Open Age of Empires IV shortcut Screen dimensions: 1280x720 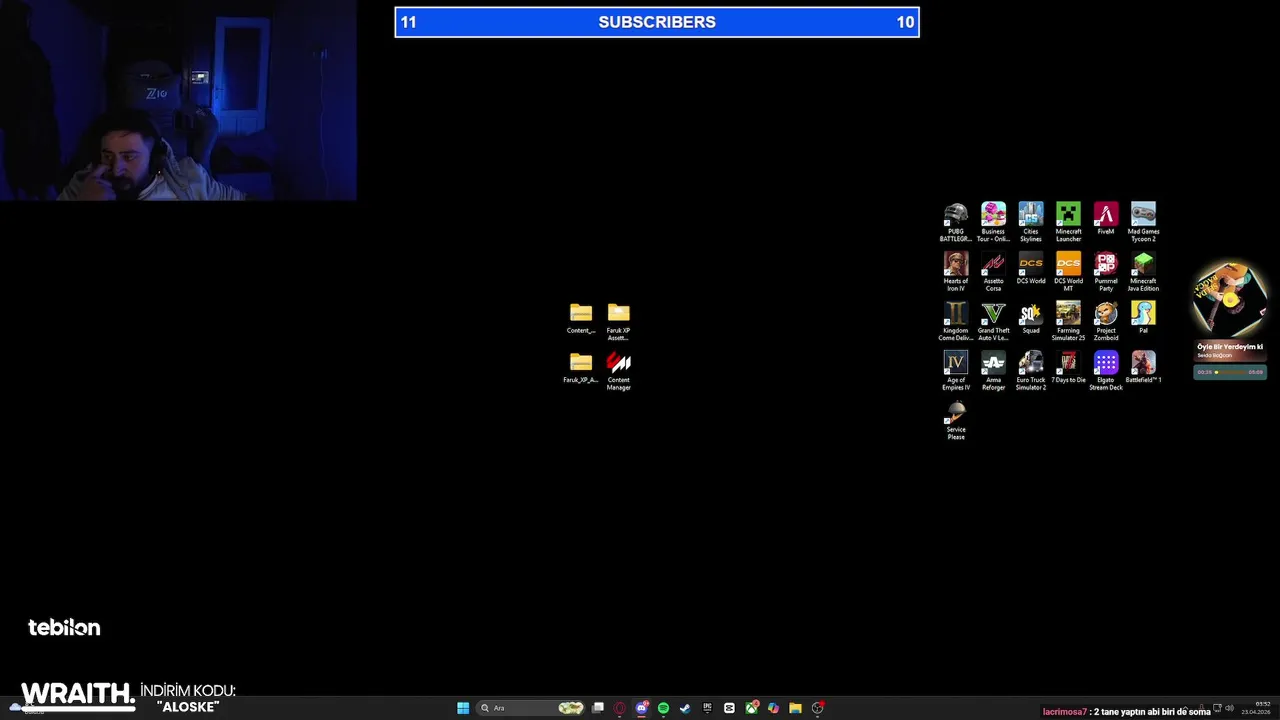tap(956, 370)
